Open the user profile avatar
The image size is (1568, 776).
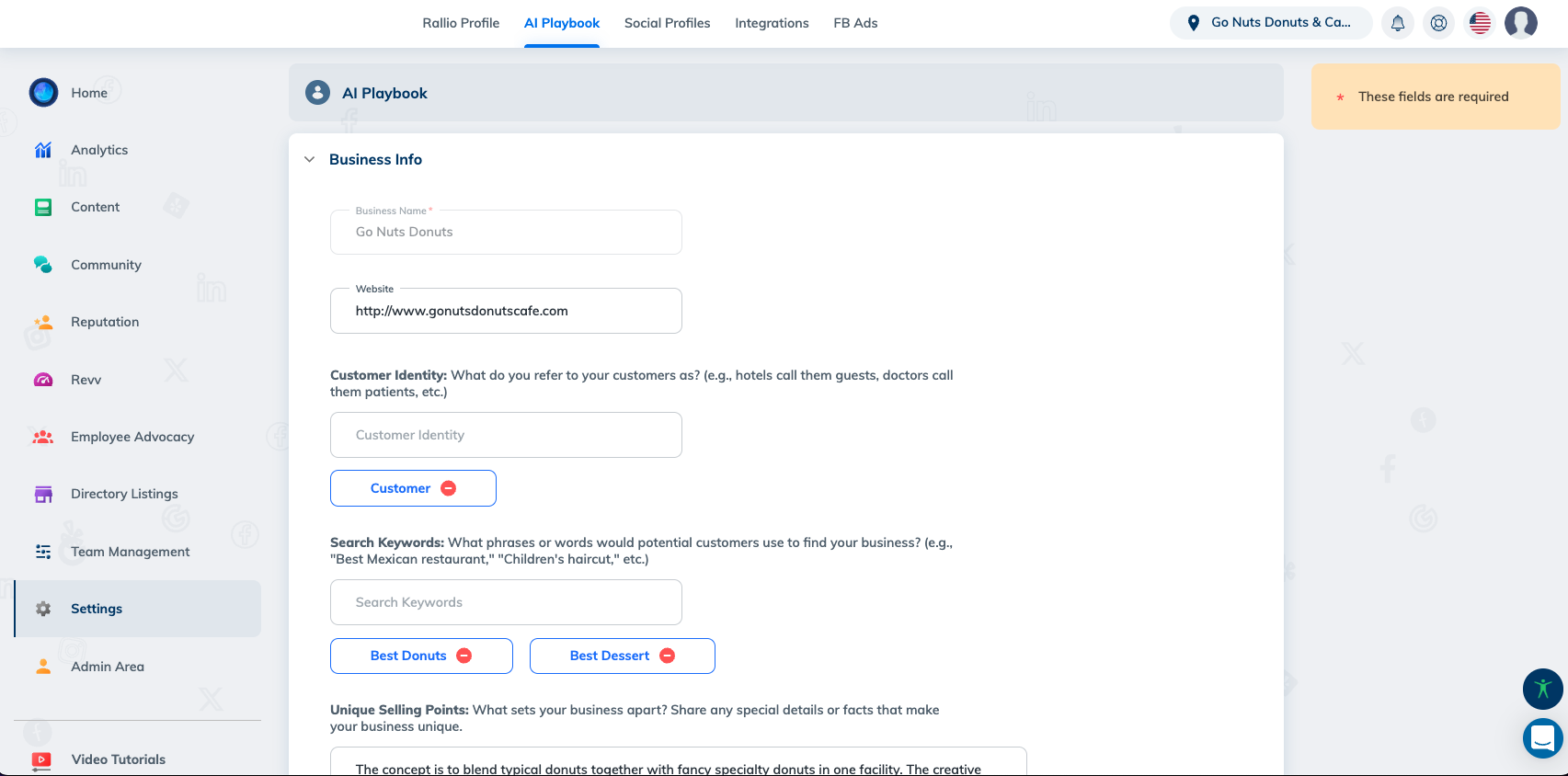[x=1520, y=23]
